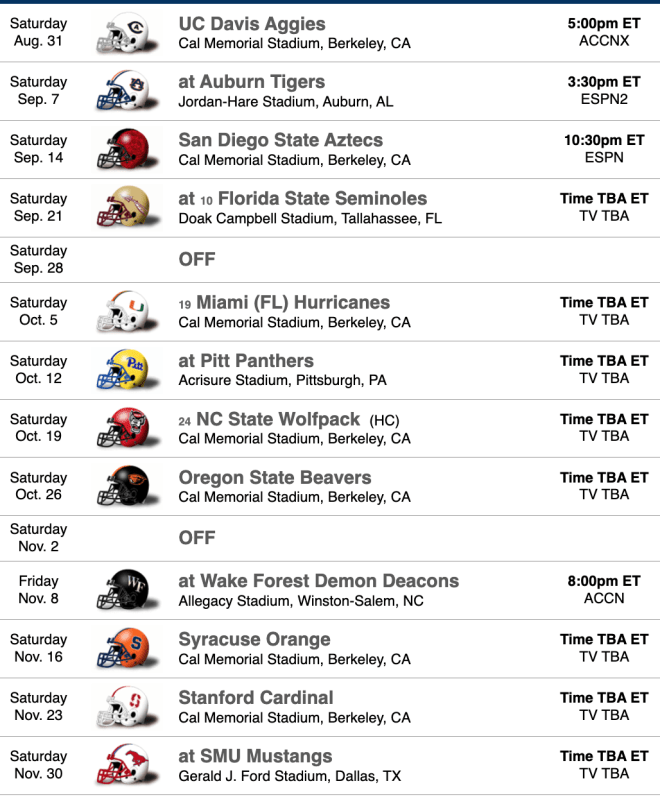Viewport: 660px width, 797px height.
Task: Click the at Wake Forest Demon Deacons link
Action: [319, 581]
